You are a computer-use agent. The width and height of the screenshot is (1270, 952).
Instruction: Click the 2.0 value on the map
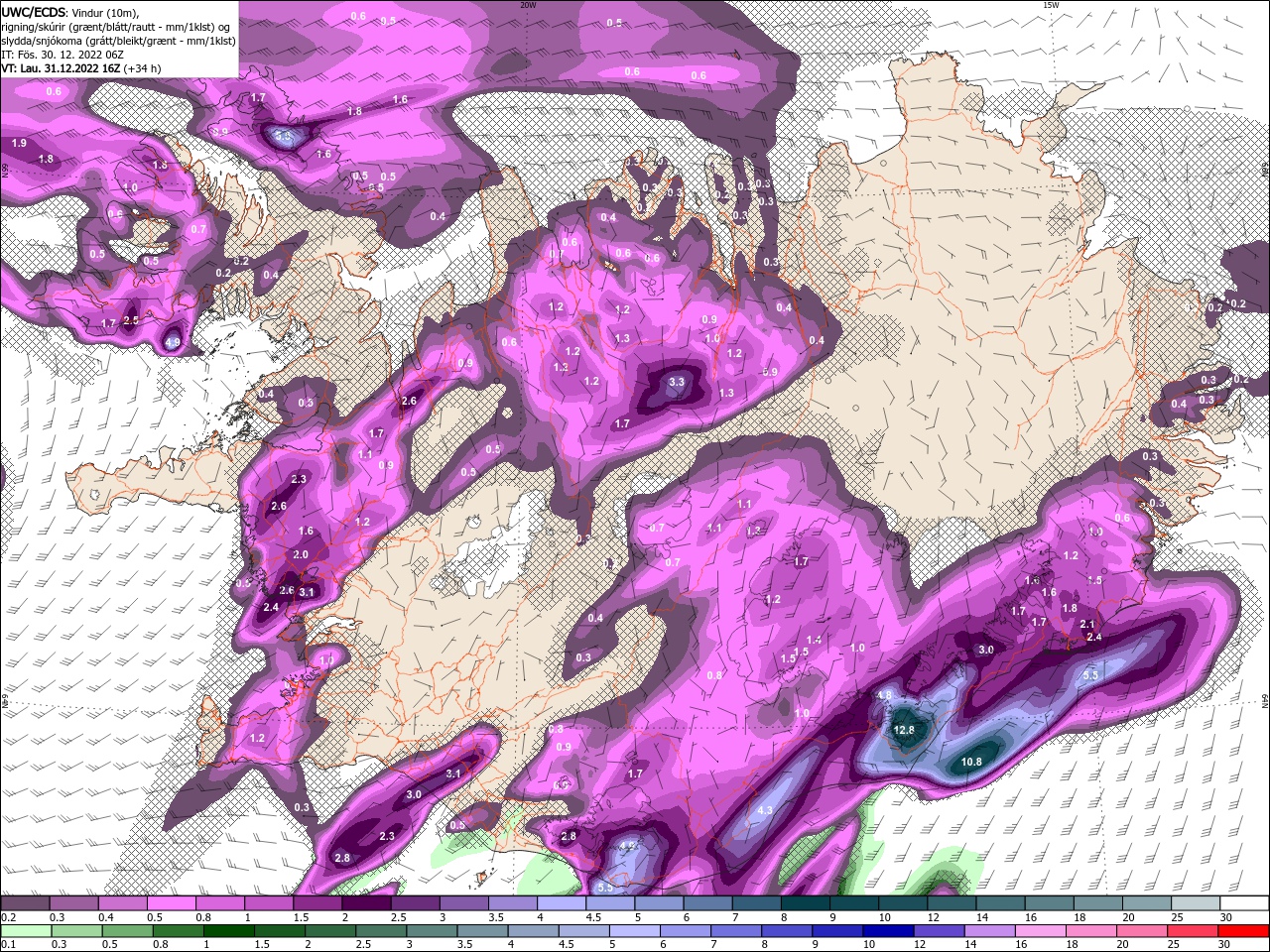point(302,555)
